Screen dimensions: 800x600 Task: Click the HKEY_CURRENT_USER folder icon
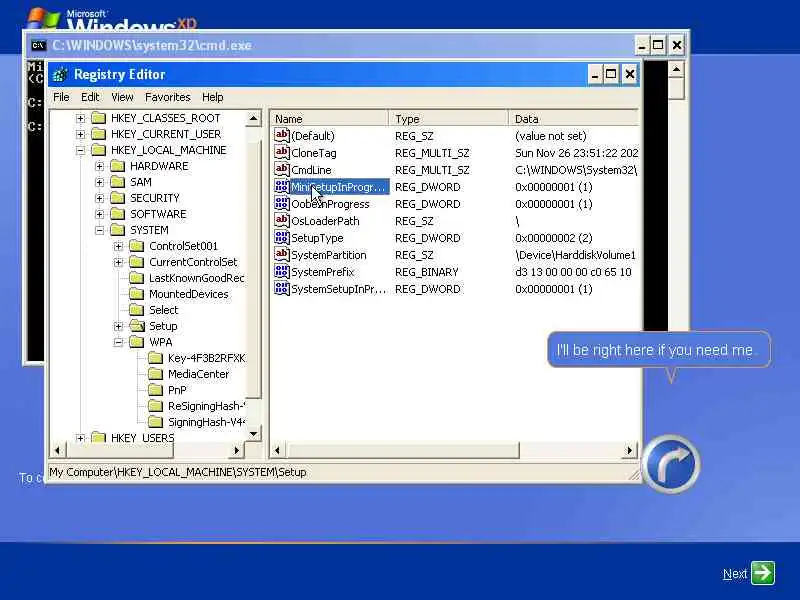(98, 134)
